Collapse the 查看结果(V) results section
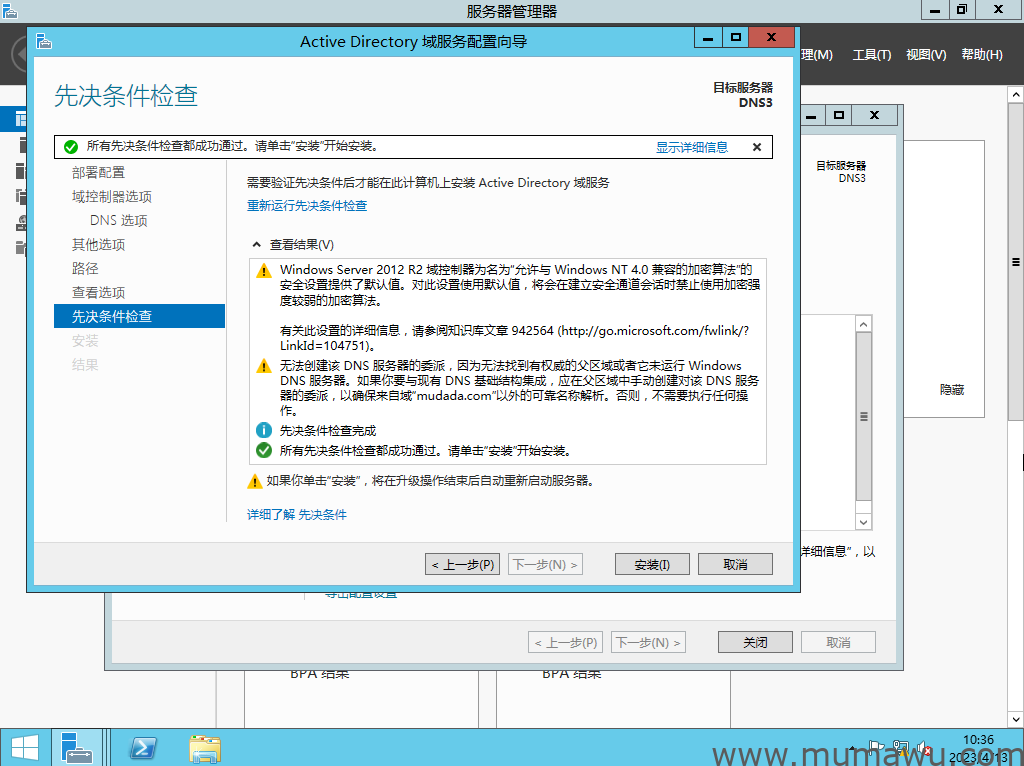The width and height of the screenshot is (1024, 766). [255, 245]
